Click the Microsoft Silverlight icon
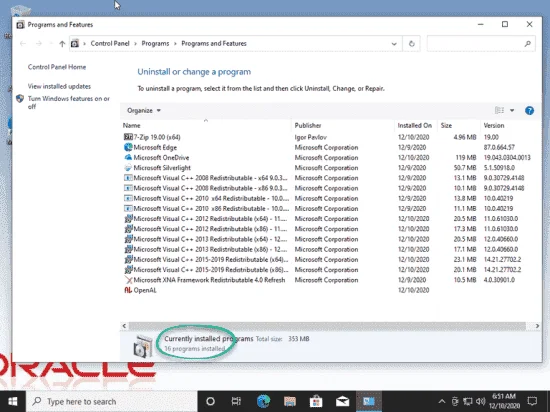 click(128, 168)
